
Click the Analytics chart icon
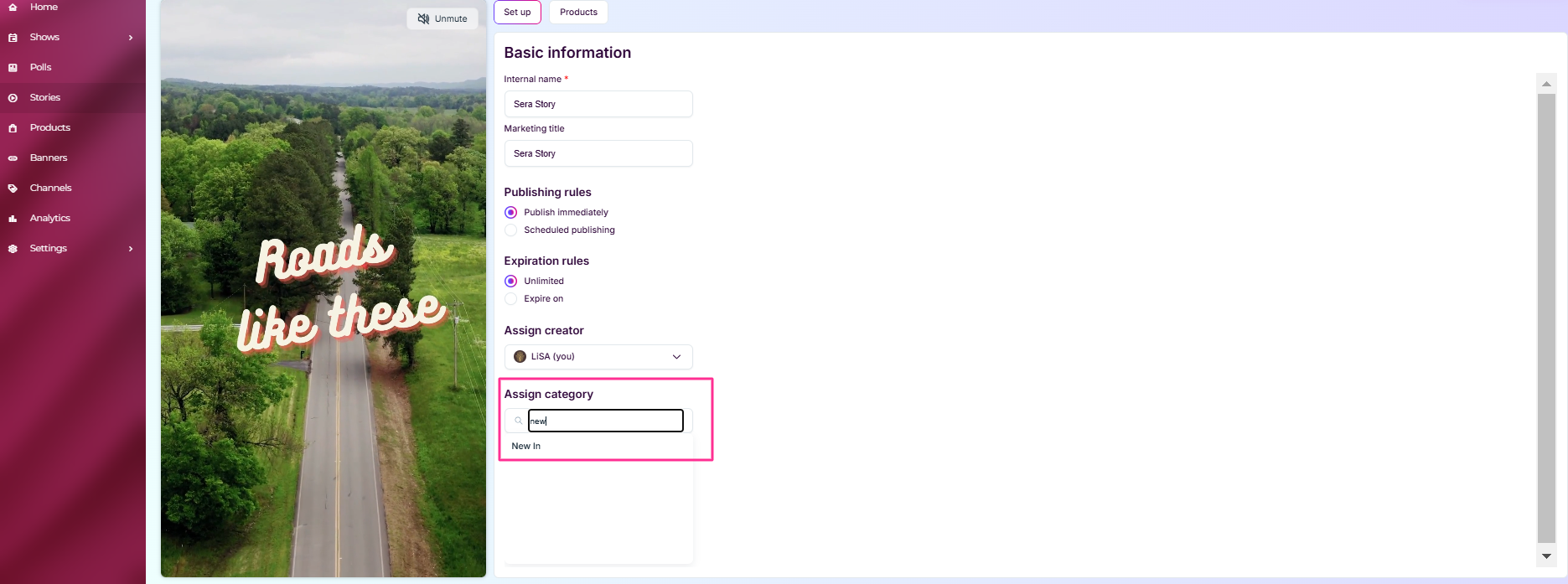tap(13, 219)
